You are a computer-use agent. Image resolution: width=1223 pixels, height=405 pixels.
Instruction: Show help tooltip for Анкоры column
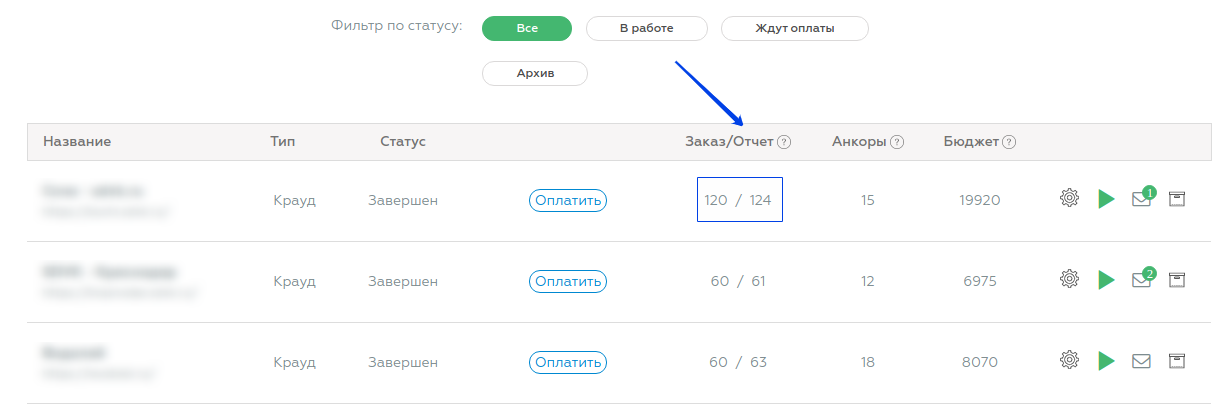(897, 142)
